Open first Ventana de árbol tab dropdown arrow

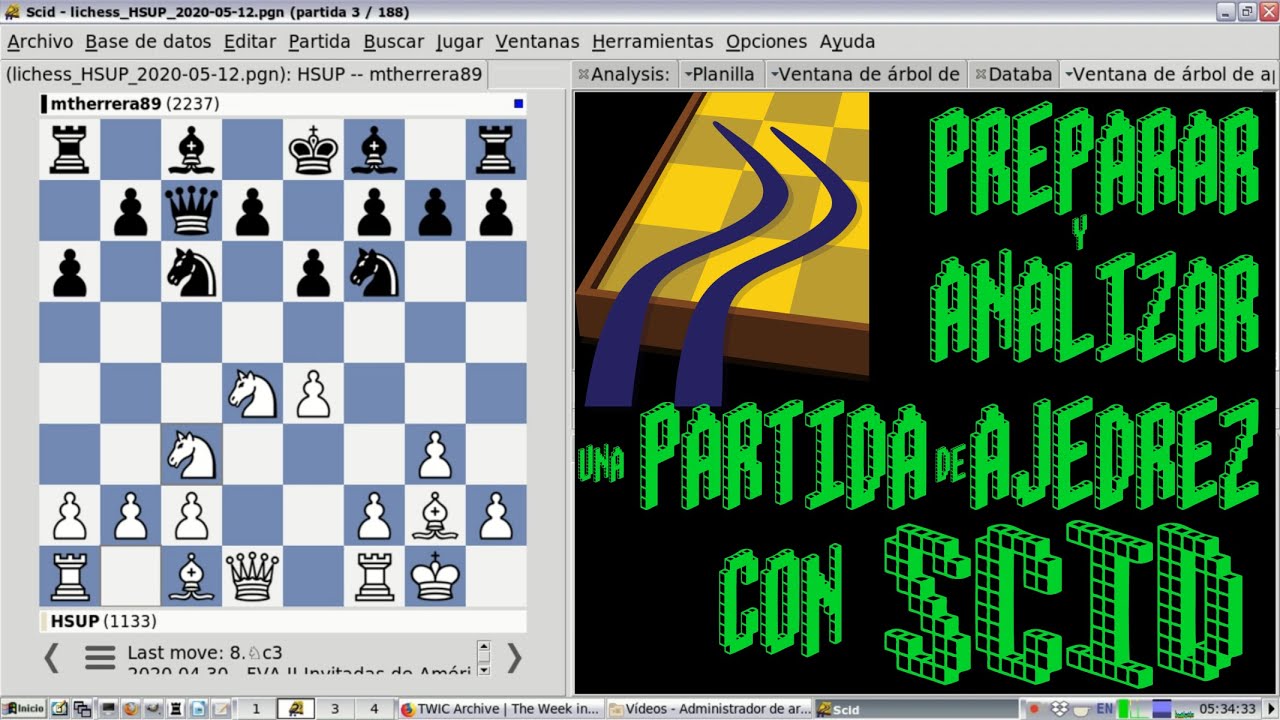773,74
